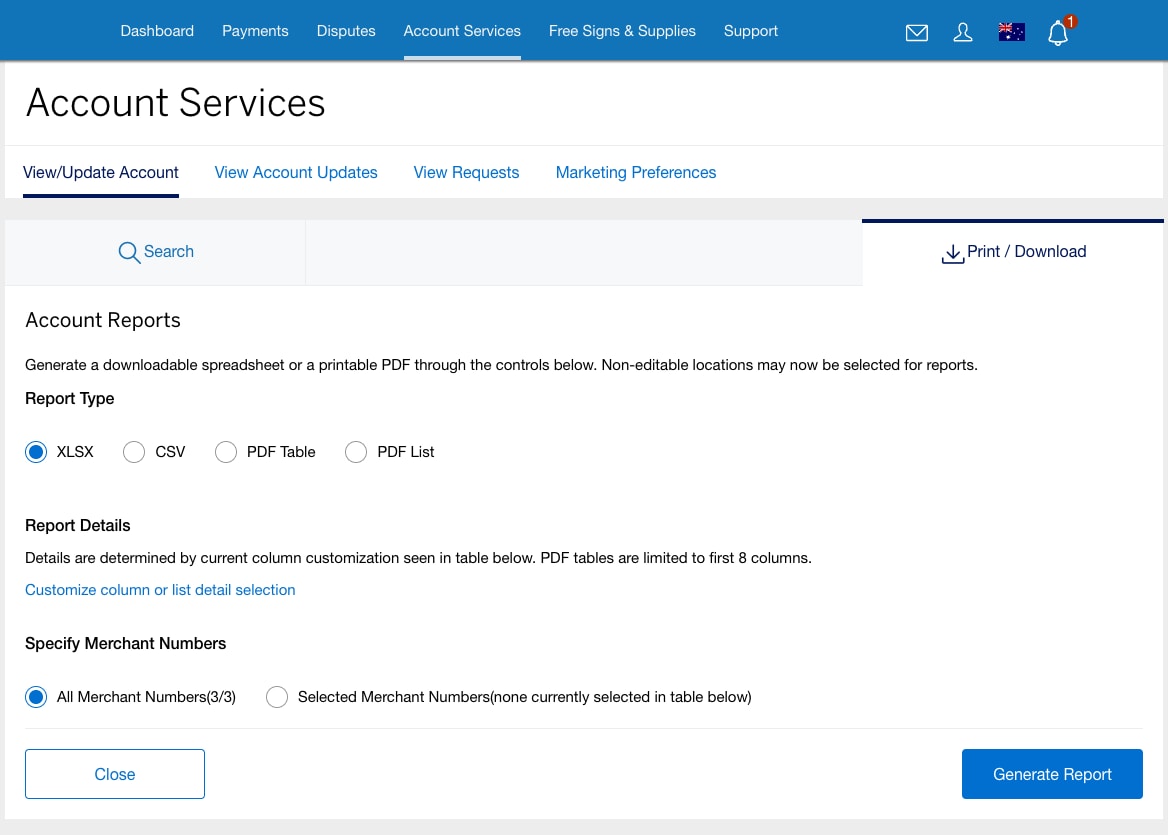Open the Search panel tab
The width and height of the screenshot is (1168, 835).
[155, 253]
